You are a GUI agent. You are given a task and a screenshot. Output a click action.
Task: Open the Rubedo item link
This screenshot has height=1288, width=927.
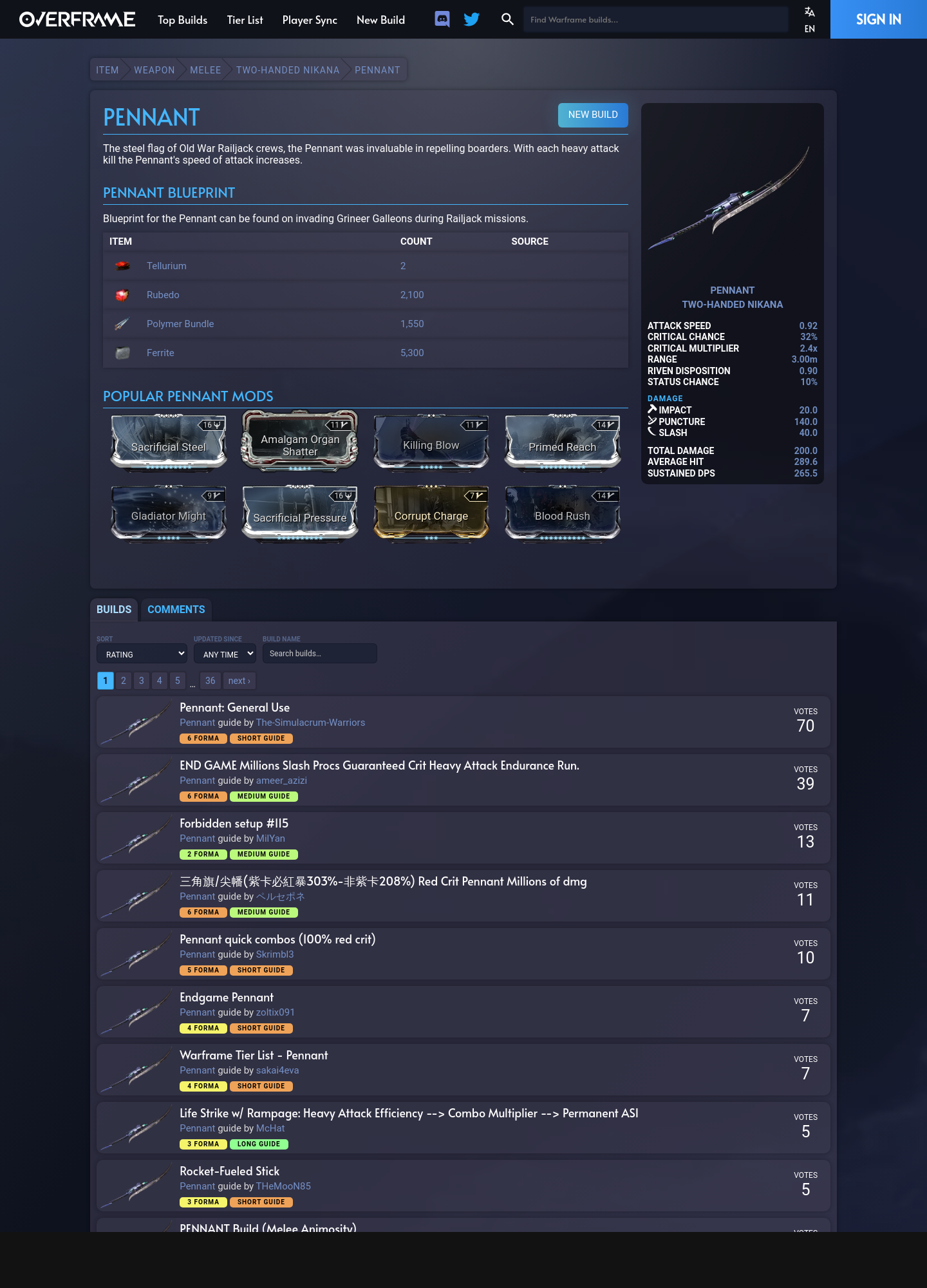(x=163, y=295)
